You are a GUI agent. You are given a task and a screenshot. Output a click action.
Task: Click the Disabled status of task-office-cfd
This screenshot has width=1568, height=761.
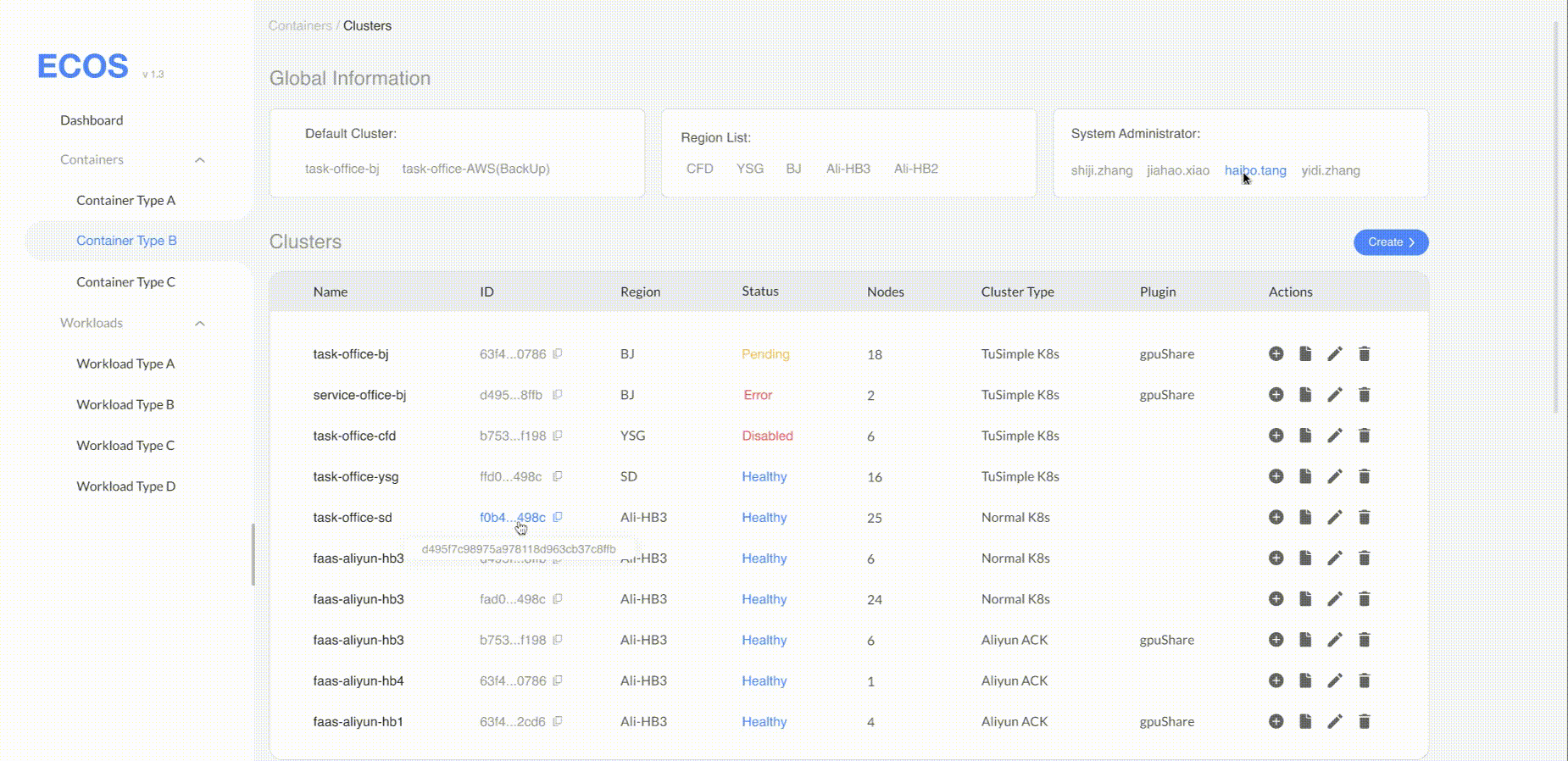pos(768,435)
